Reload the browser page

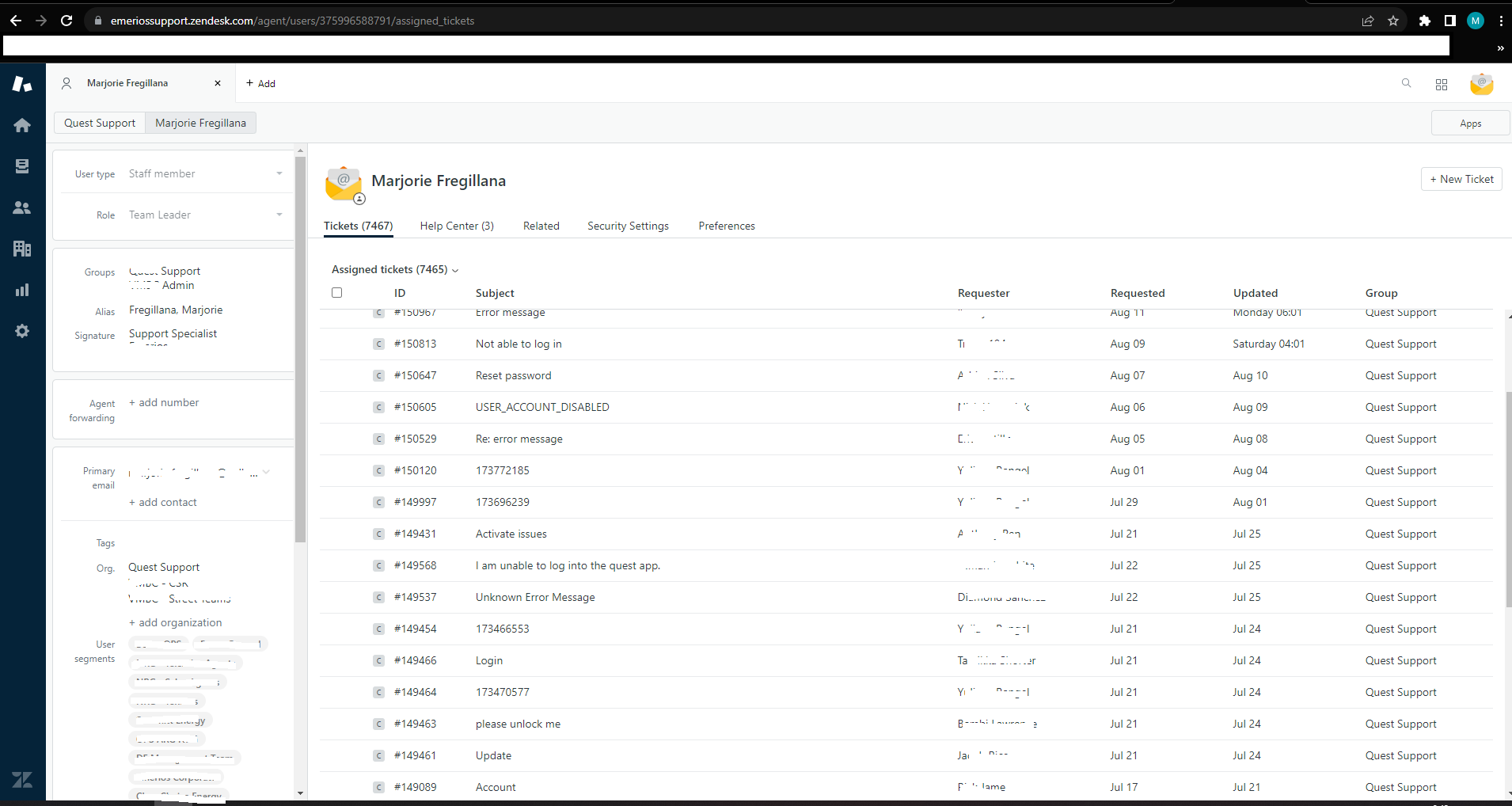pyautogui.click(x=66, y=21)
